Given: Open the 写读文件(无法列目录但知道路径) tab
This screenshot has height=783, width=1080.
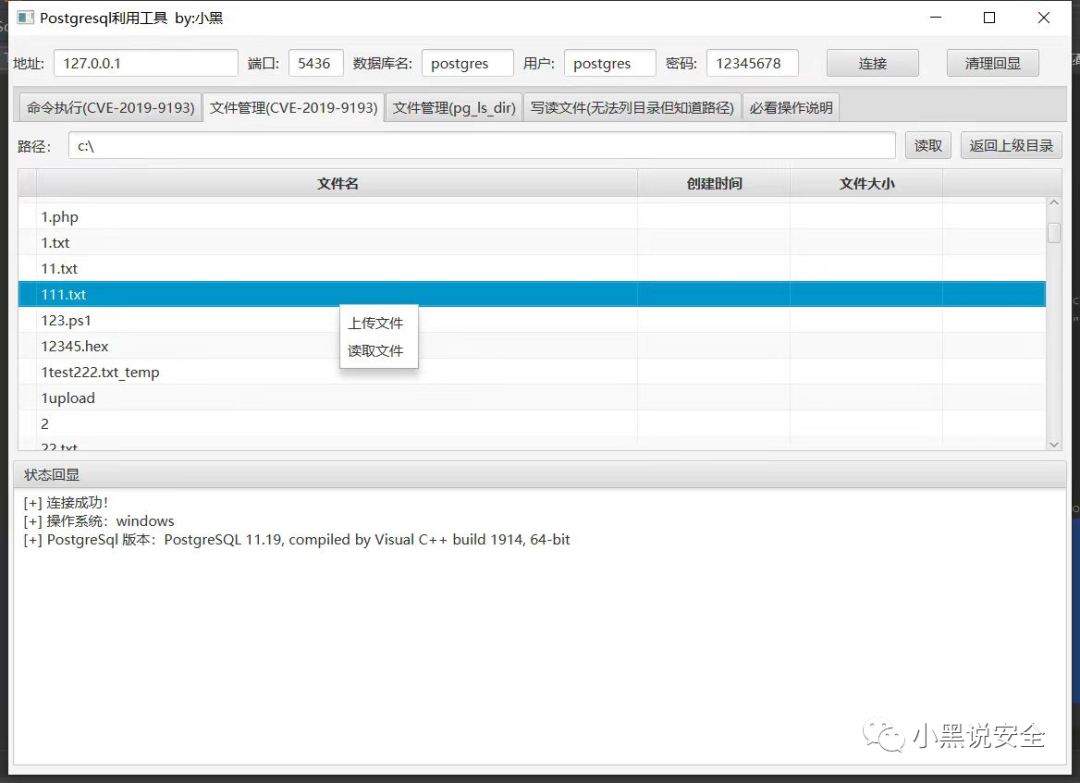Looking at the screenshot, I should (632, 108).
